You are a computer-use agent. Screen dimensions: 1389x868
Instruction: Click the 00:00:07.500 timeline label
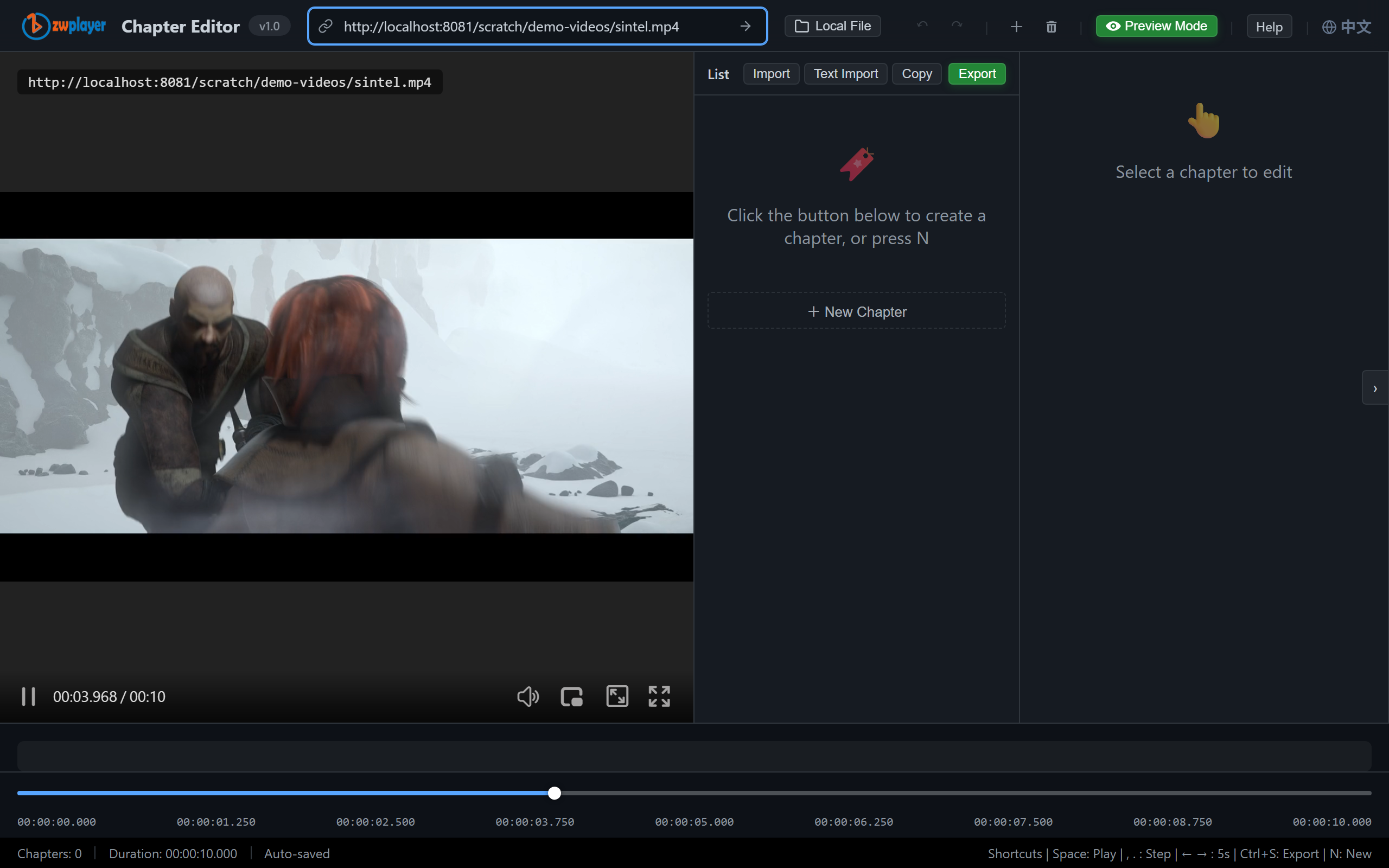[1013, 822]
